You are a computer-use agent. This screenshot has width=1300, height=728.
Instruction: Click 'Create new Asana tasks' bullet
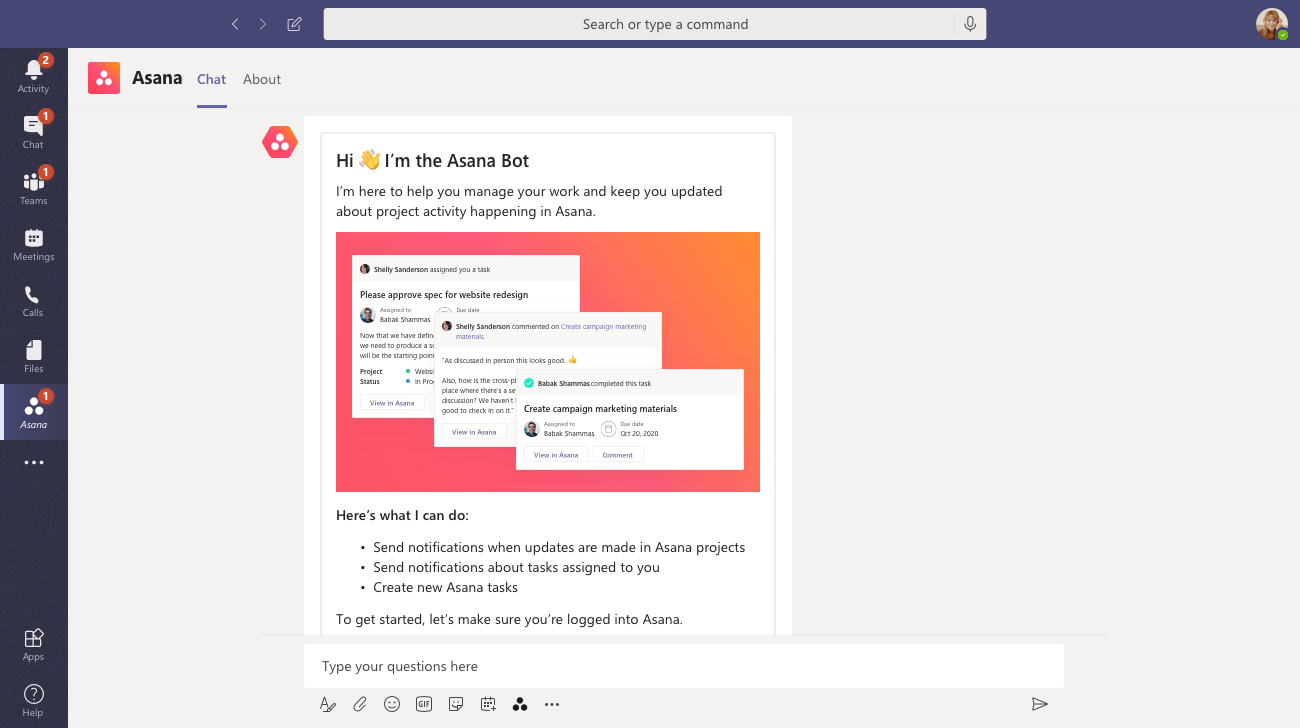pos(446,587)
